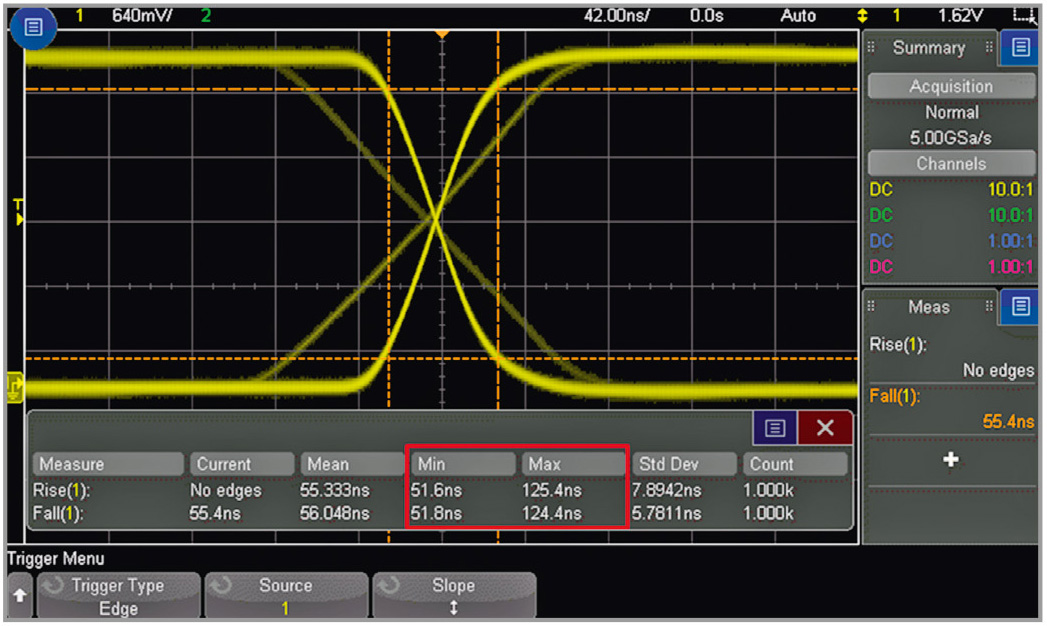Viewport: 1047px width, 626px height.
Task: Click the trigger slope arrows icon in top bar
Action: pyautogui.click(x=863, y=16)
